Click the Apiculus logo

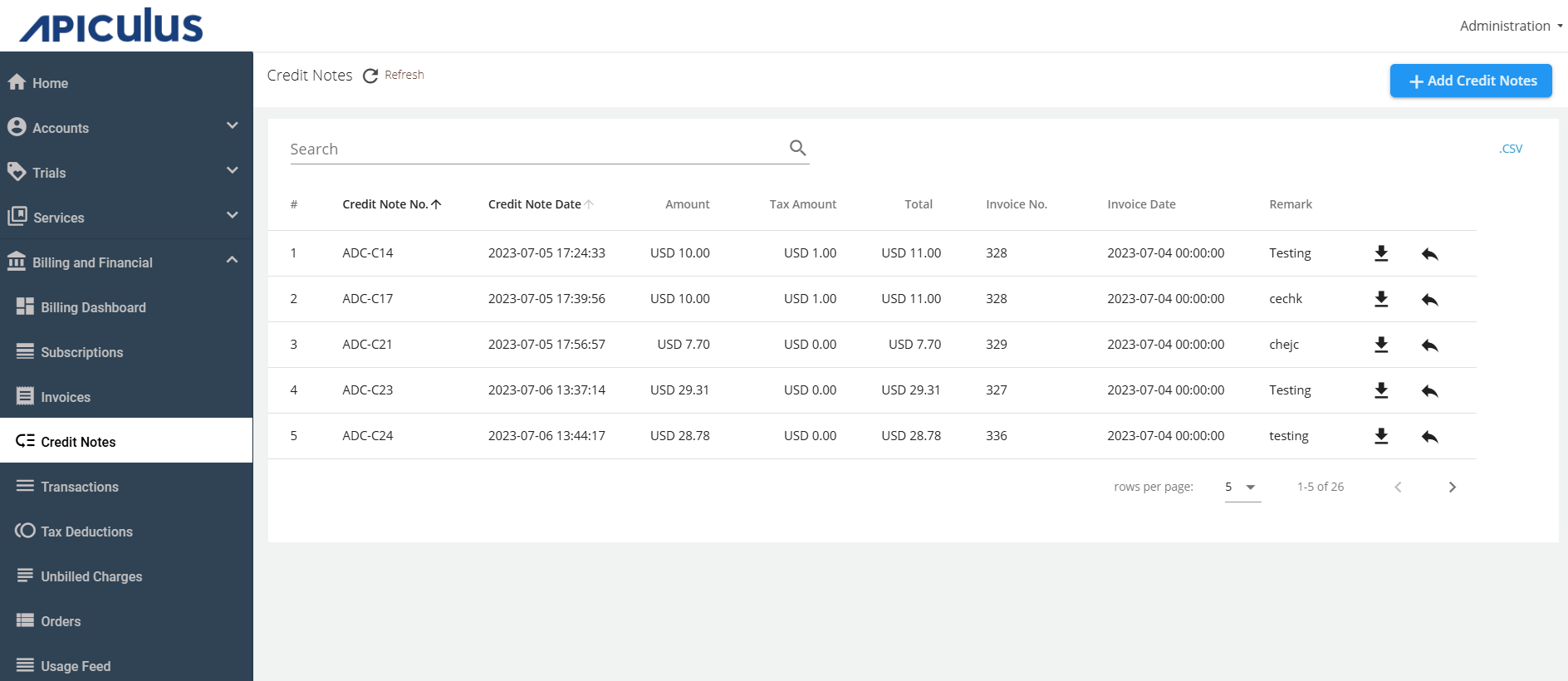111,26
